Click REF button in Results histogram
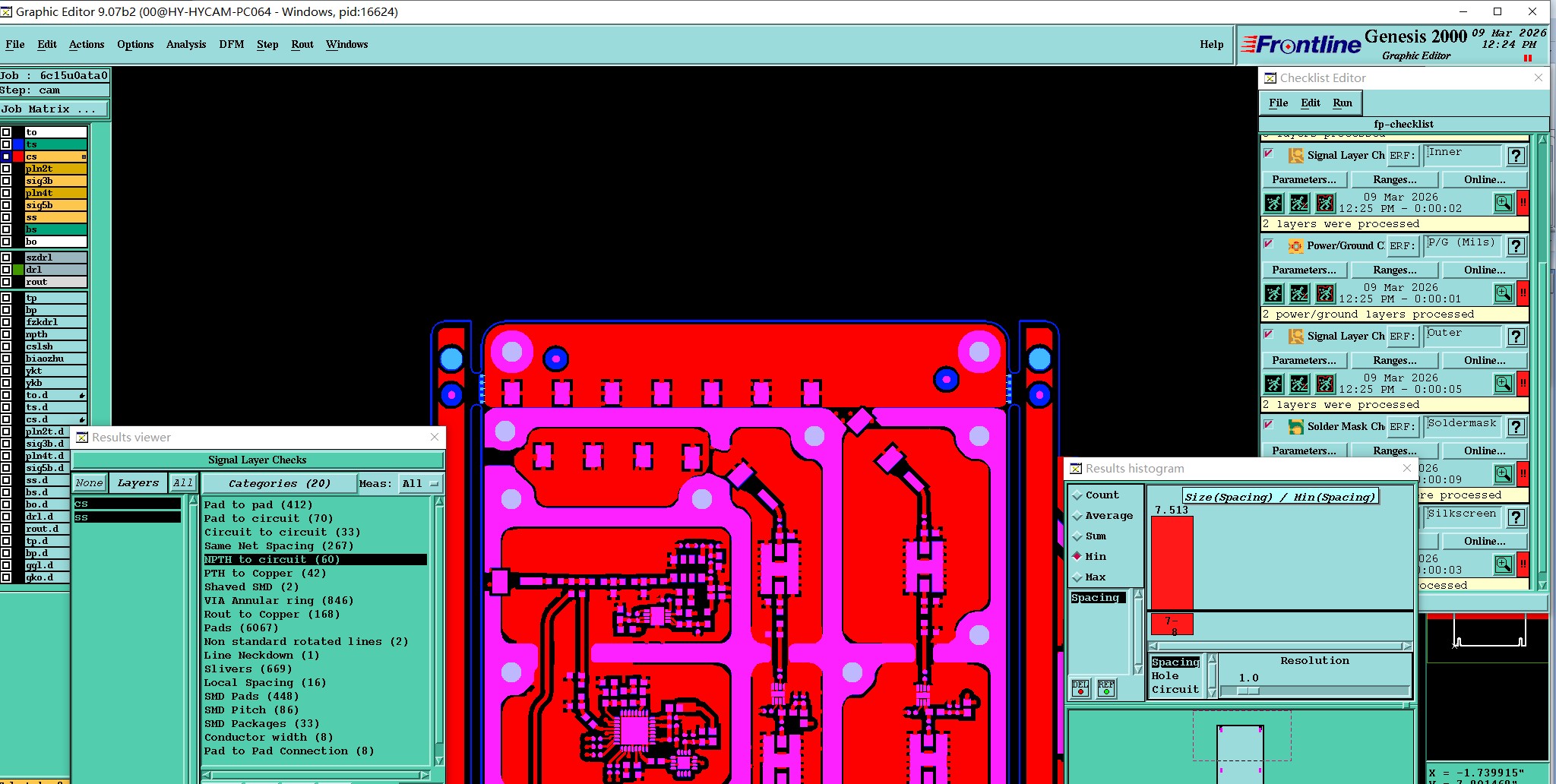Image resolution: width=1556 pixels, height=784 pixels. [1106, 688]
